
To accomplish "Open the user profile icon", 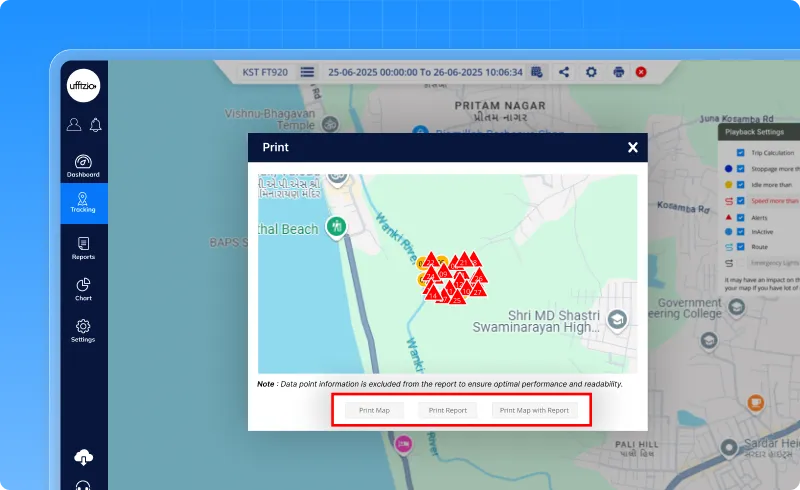I will [x=73, y=125].
